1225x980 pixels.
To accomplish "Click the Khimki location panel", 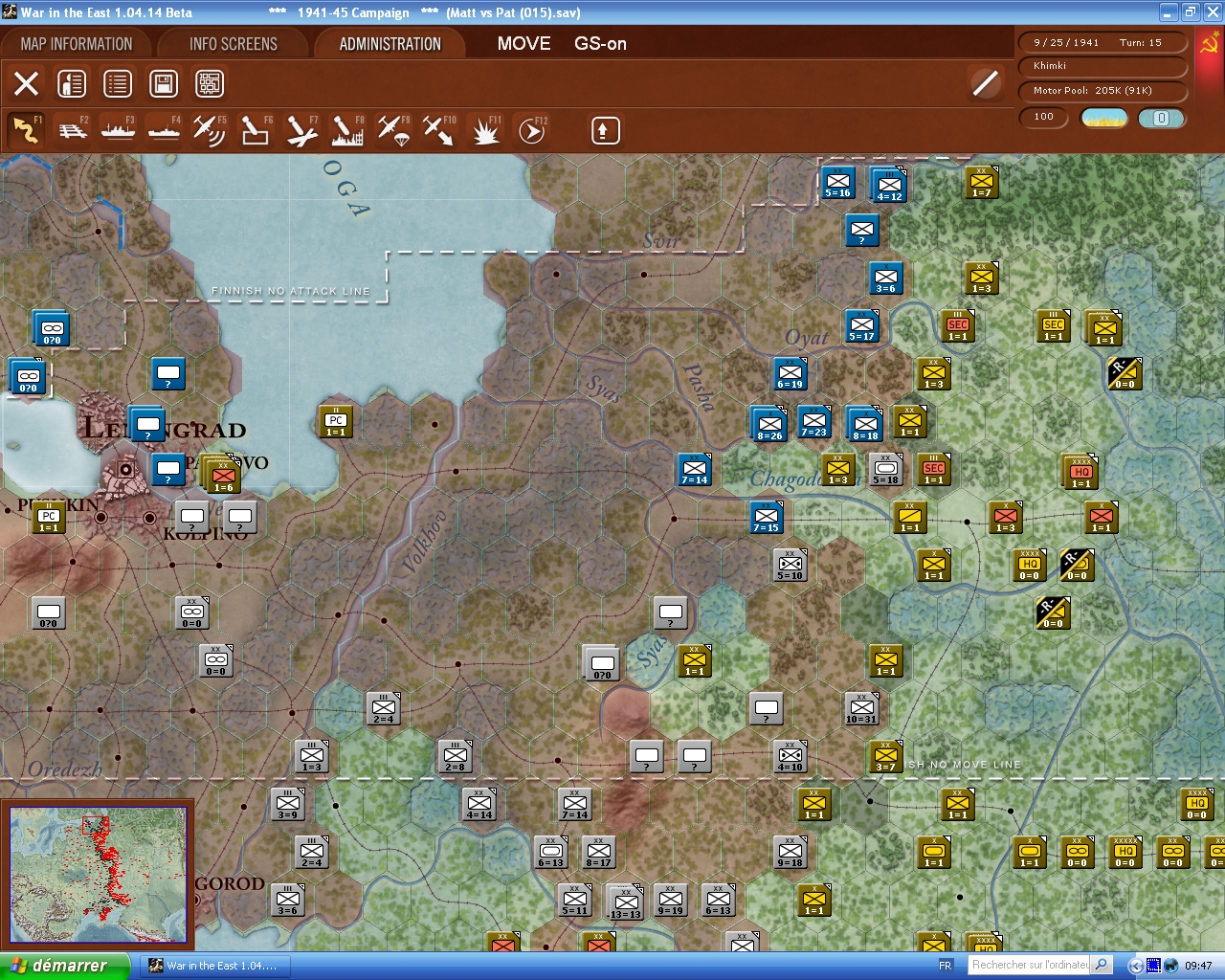I will pyautogui.click(x=1102, y=66).
